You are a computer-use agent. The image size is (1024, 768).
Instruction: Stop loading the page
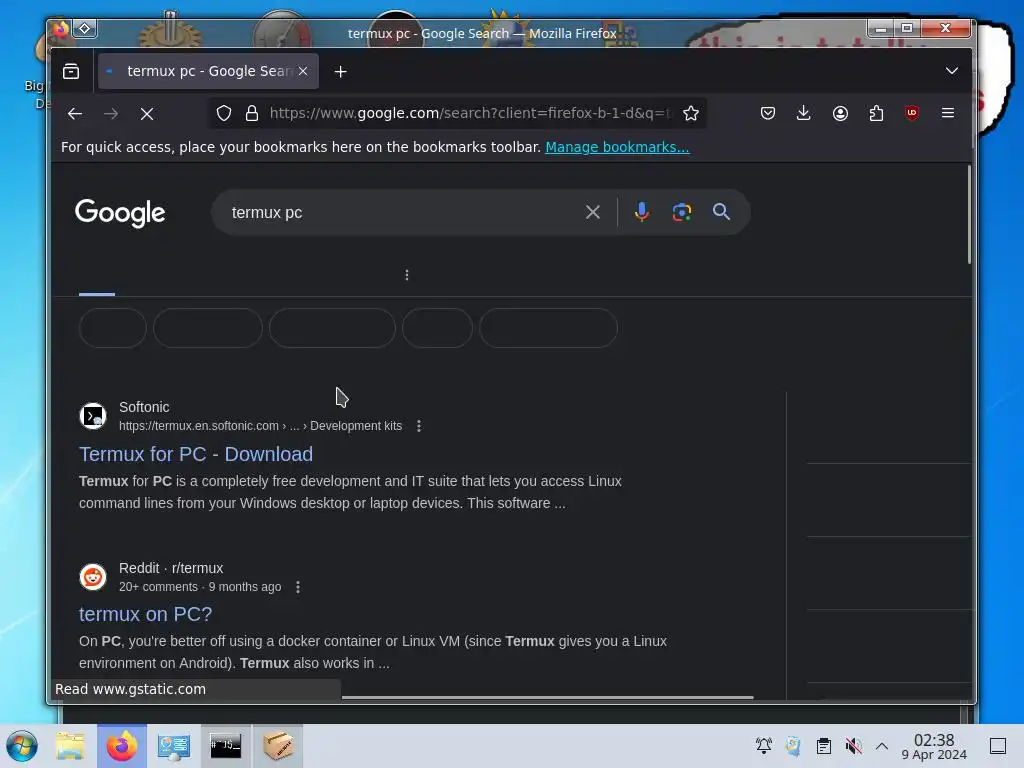click(x=147, y=114)
